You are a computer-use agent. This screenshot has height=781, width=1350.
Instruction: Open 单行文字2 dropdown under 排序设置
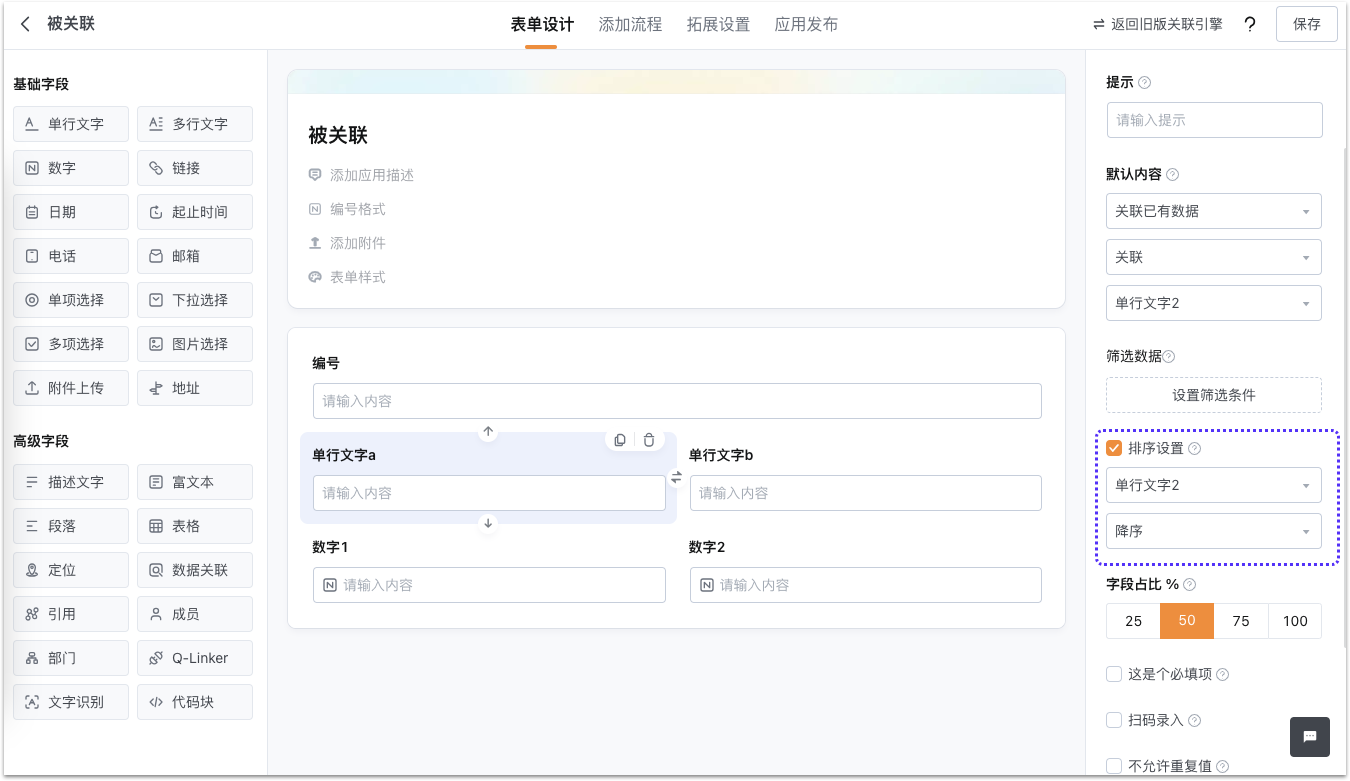(1214, 485)
